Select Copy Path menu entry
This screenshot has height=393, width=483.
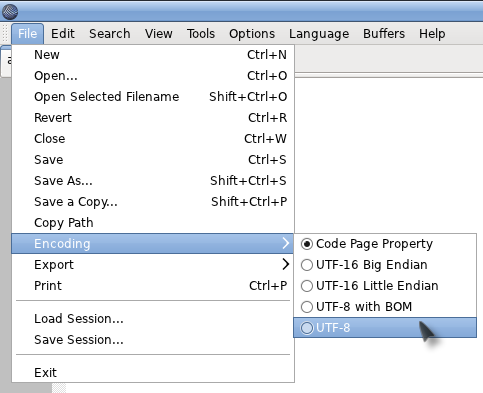pyautogui.click(x=153, y=223)
